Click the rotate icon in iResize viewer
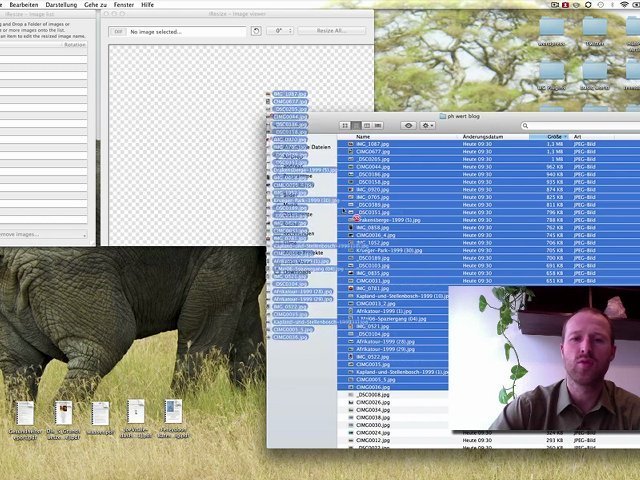Viewport: 640px width, 480px height. tap(256, 31)
